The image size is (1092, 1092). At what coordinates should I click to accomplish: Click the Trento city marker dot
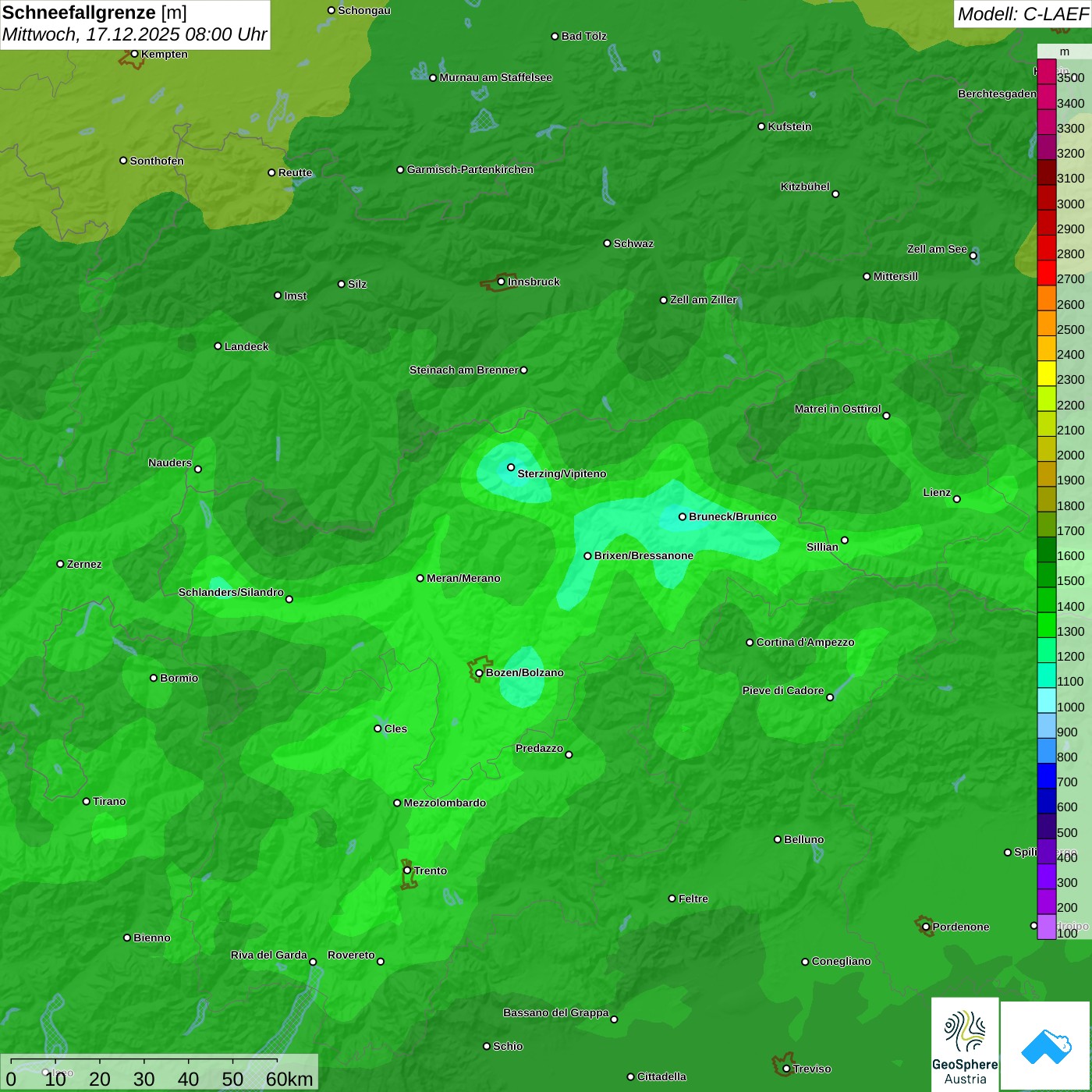pyautogui.click(x=407, y=870)
